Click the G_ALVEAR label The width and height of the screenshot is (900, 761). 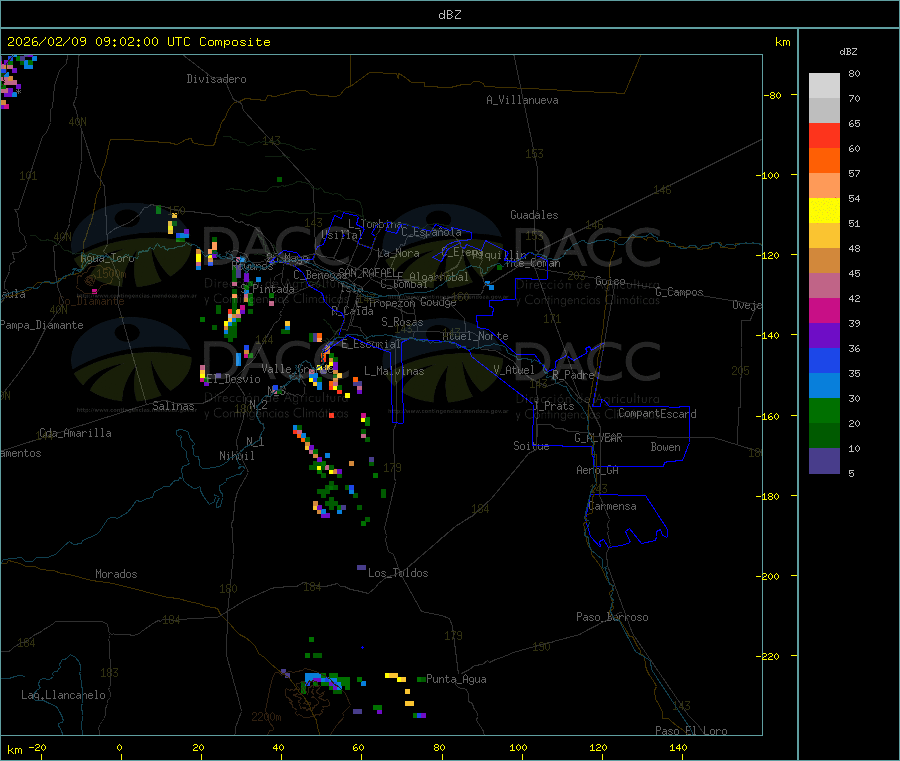pos(598,438)
